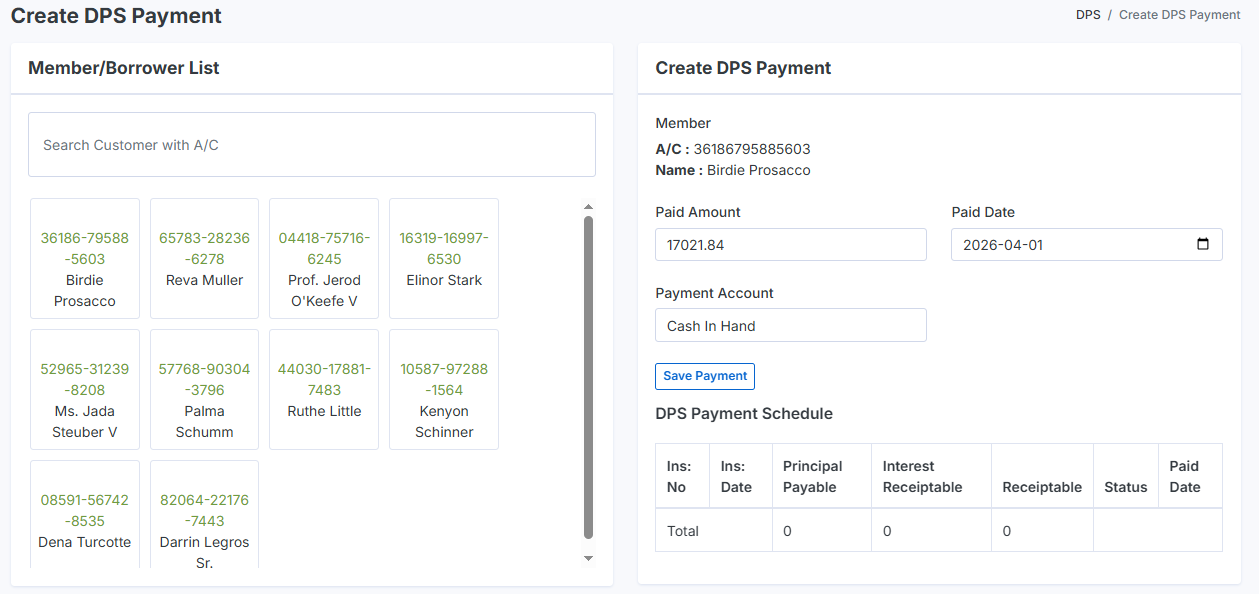This screenshot has width=1259, height=594.
Task: Click the Search Customer with A/C field
Action: click(x=312, y=145)
